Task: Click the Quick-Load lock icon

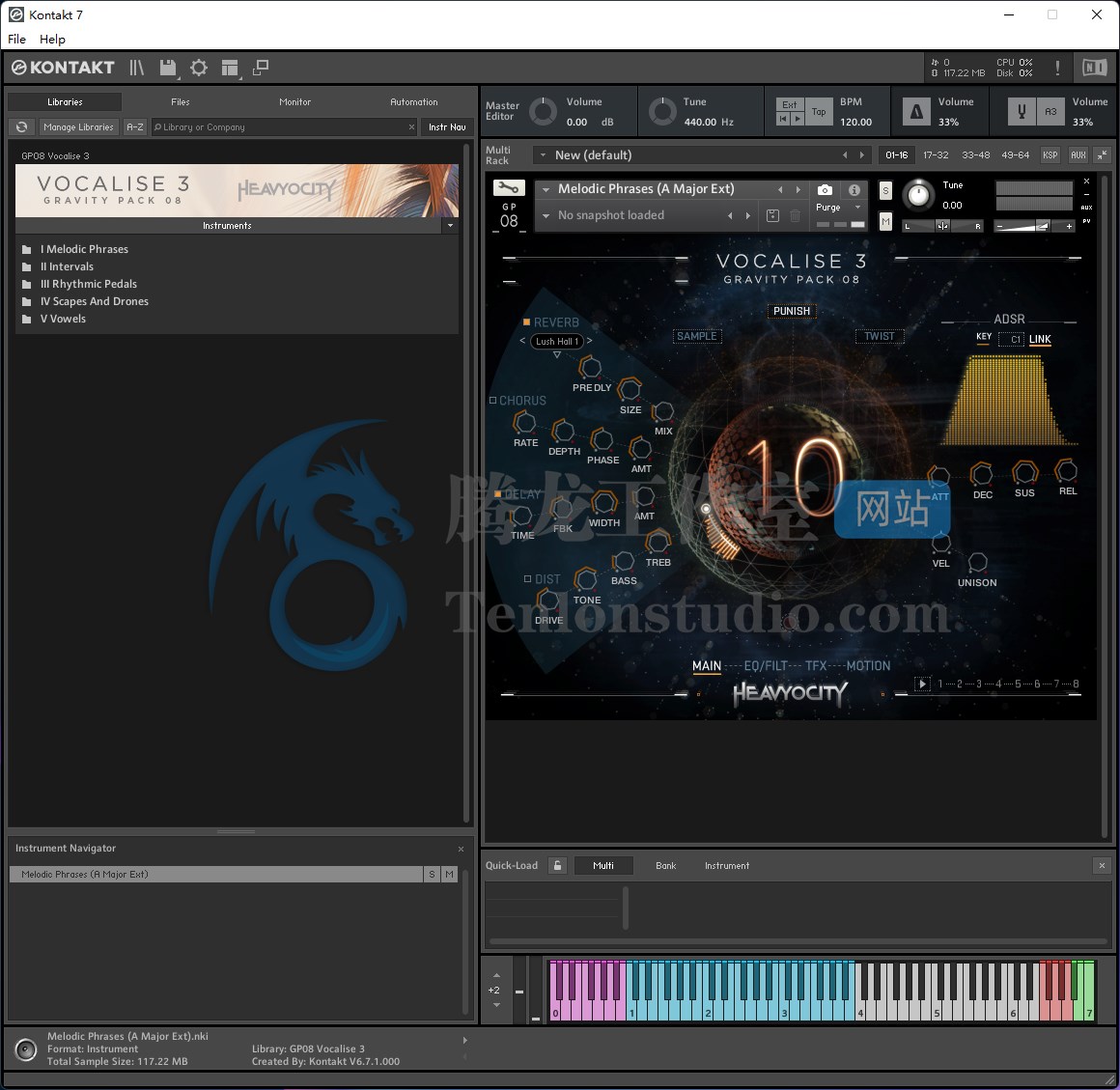Action: (x=557, y=866)
